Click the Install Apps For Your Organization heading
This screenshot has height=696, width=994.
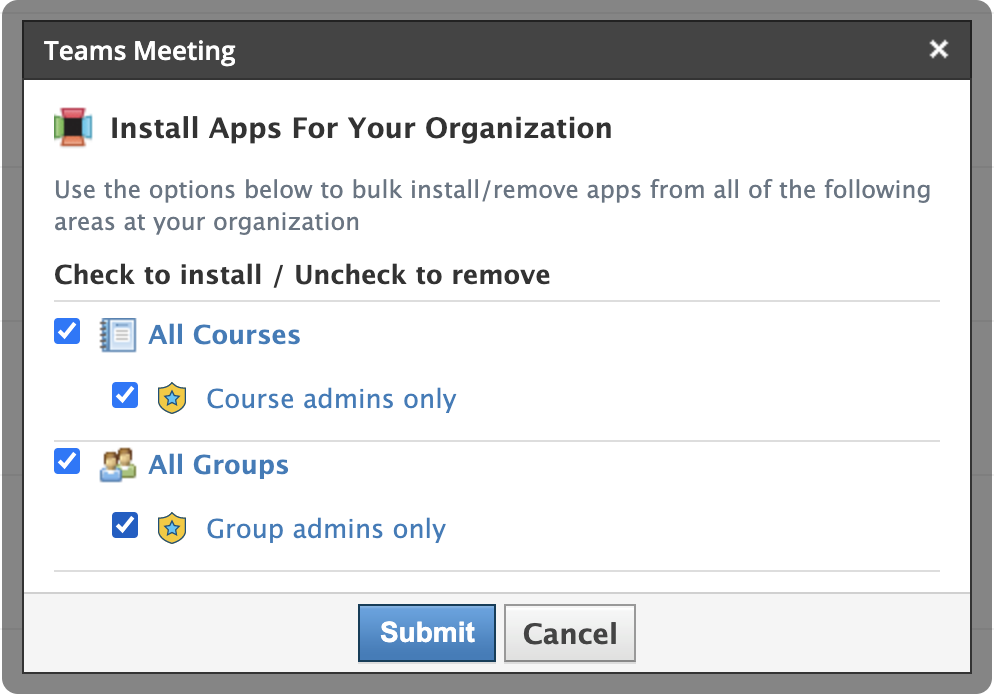pos(361,129)
